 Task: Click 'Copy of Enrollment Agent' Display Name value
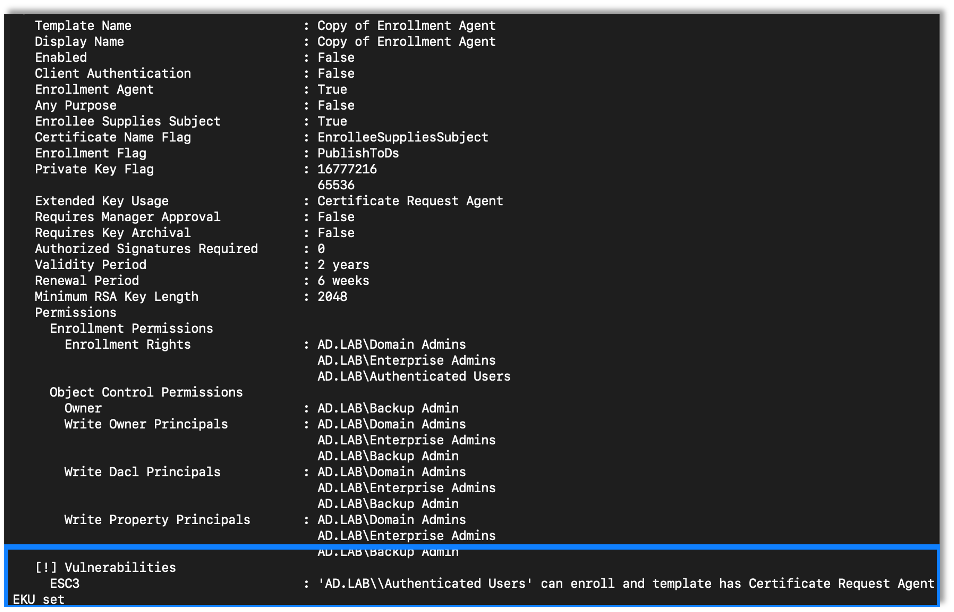click(406, 41)
